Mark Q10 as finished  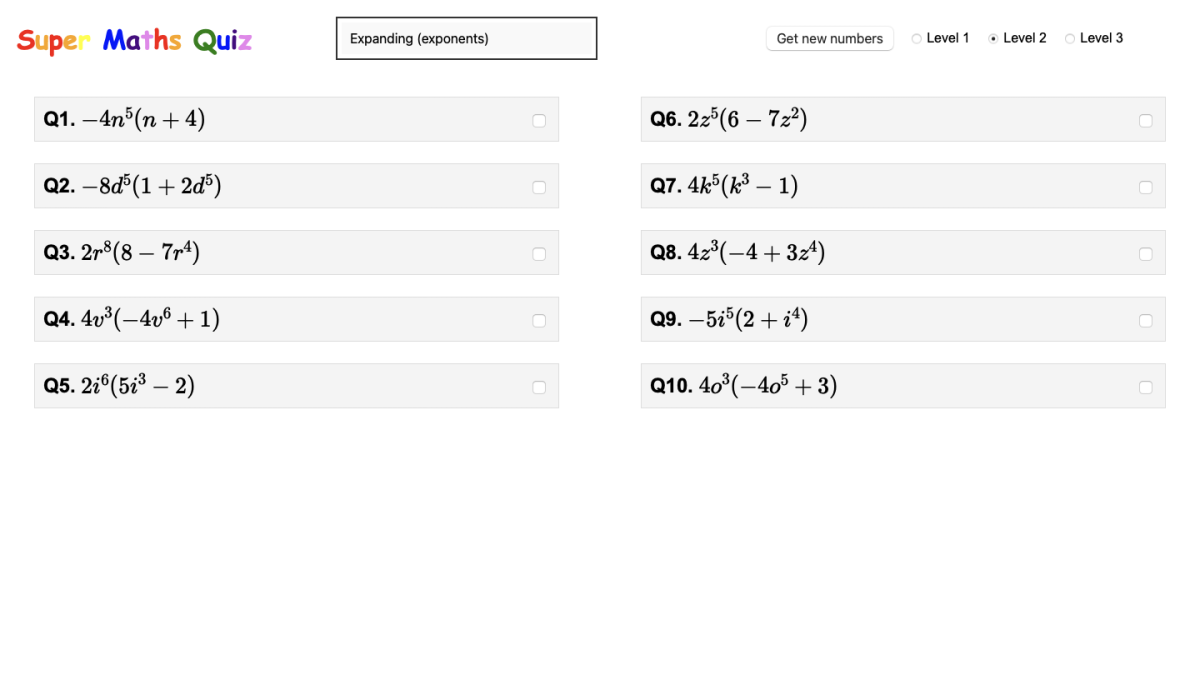pos(1145,386)
